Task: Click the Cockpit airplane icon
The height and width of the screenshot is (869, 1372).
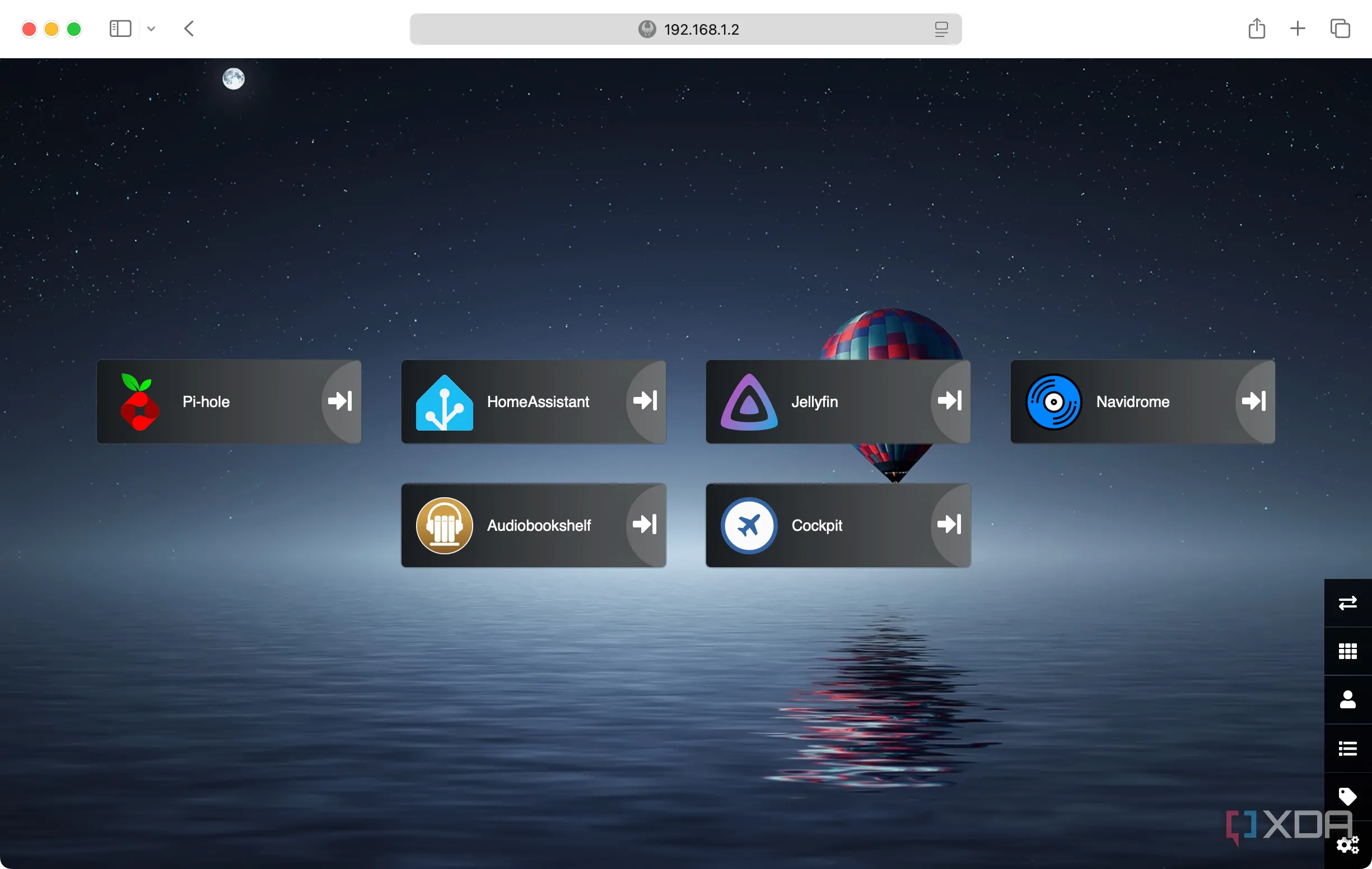Action: pyautogui.click(x=749, y=525)
